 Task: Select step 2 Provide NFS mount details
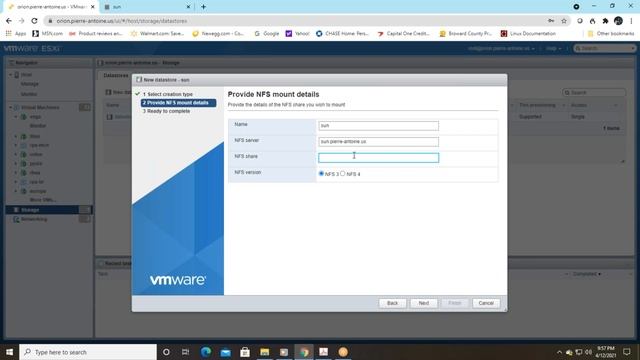tap(178, 103)
